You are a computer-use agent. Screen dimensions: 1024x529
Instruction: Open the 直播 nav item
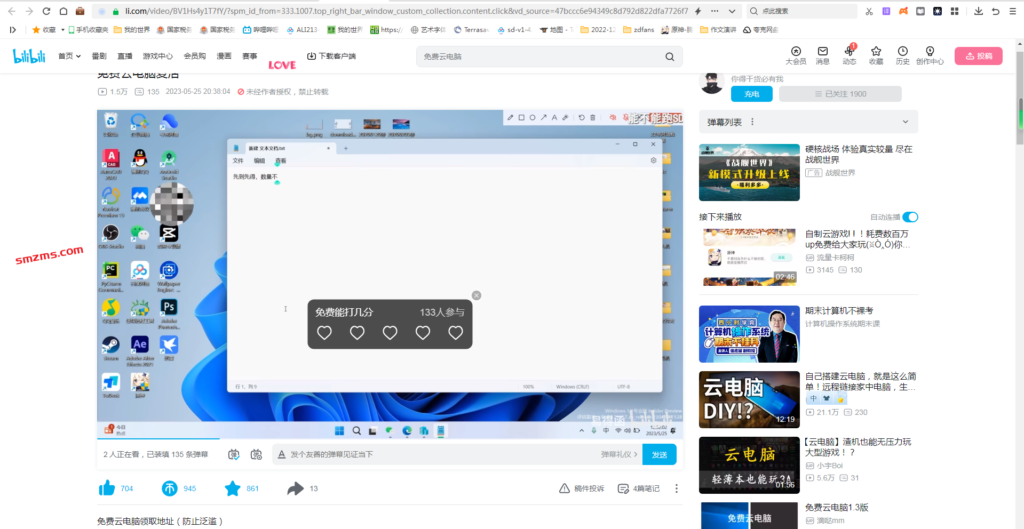[125, 56]
